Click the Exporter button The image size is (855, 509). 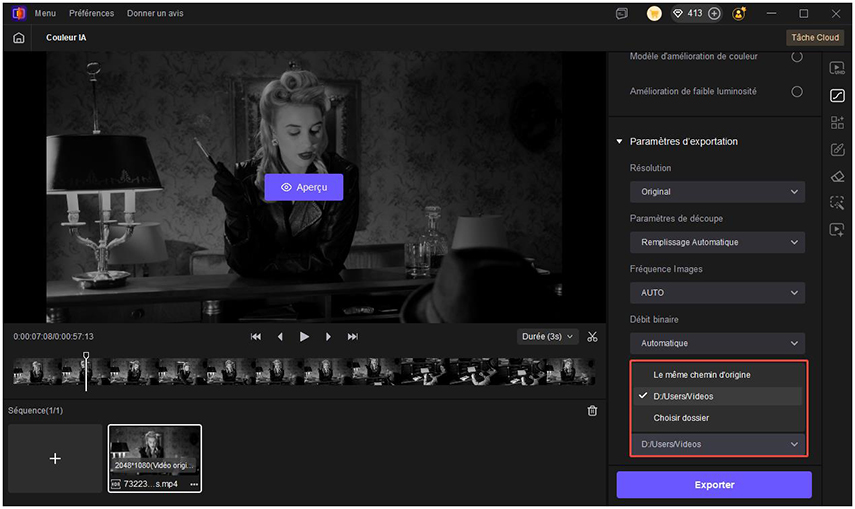714,484
